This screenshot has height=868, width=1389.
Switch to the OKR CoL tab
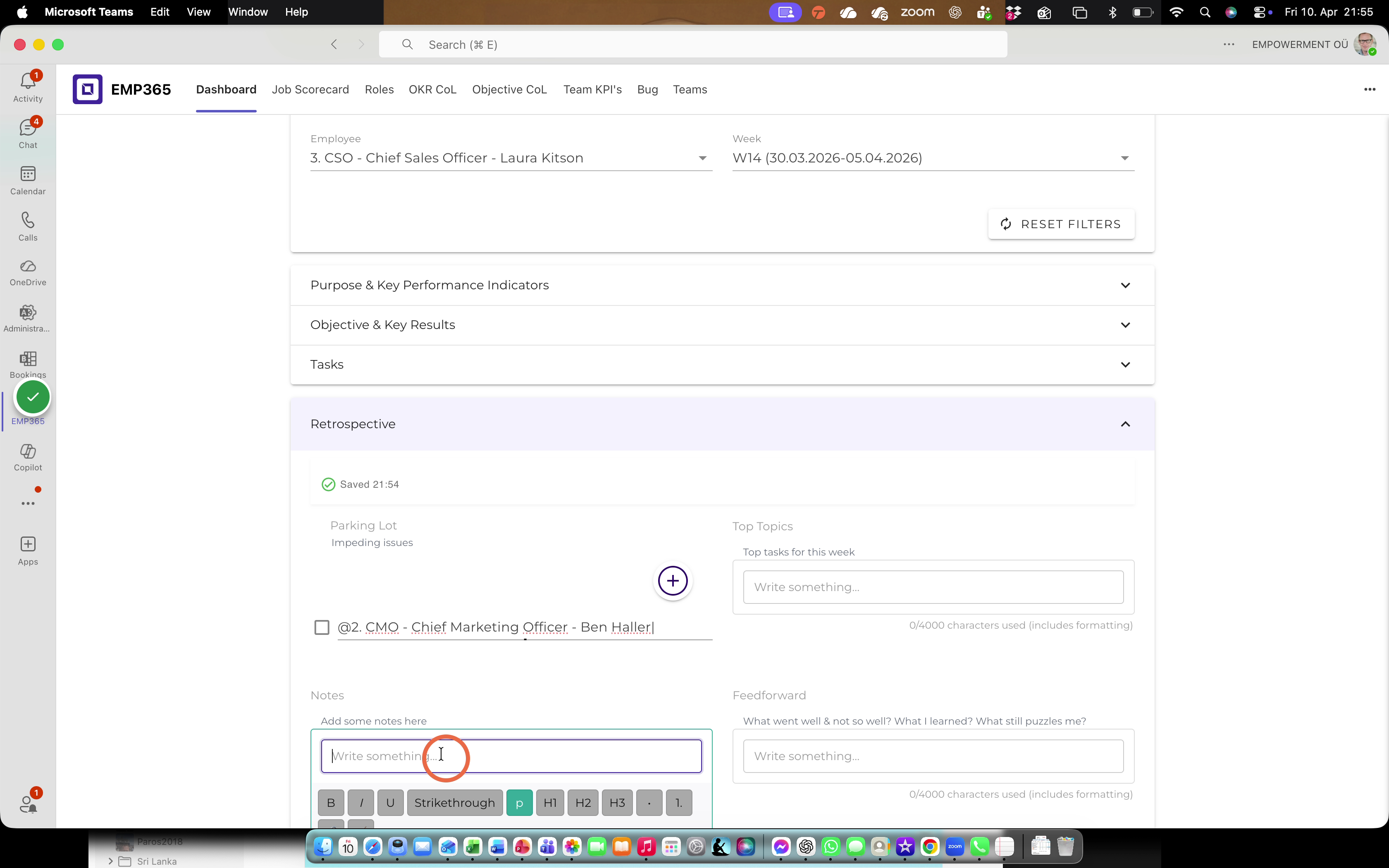(x=432, y=90)
